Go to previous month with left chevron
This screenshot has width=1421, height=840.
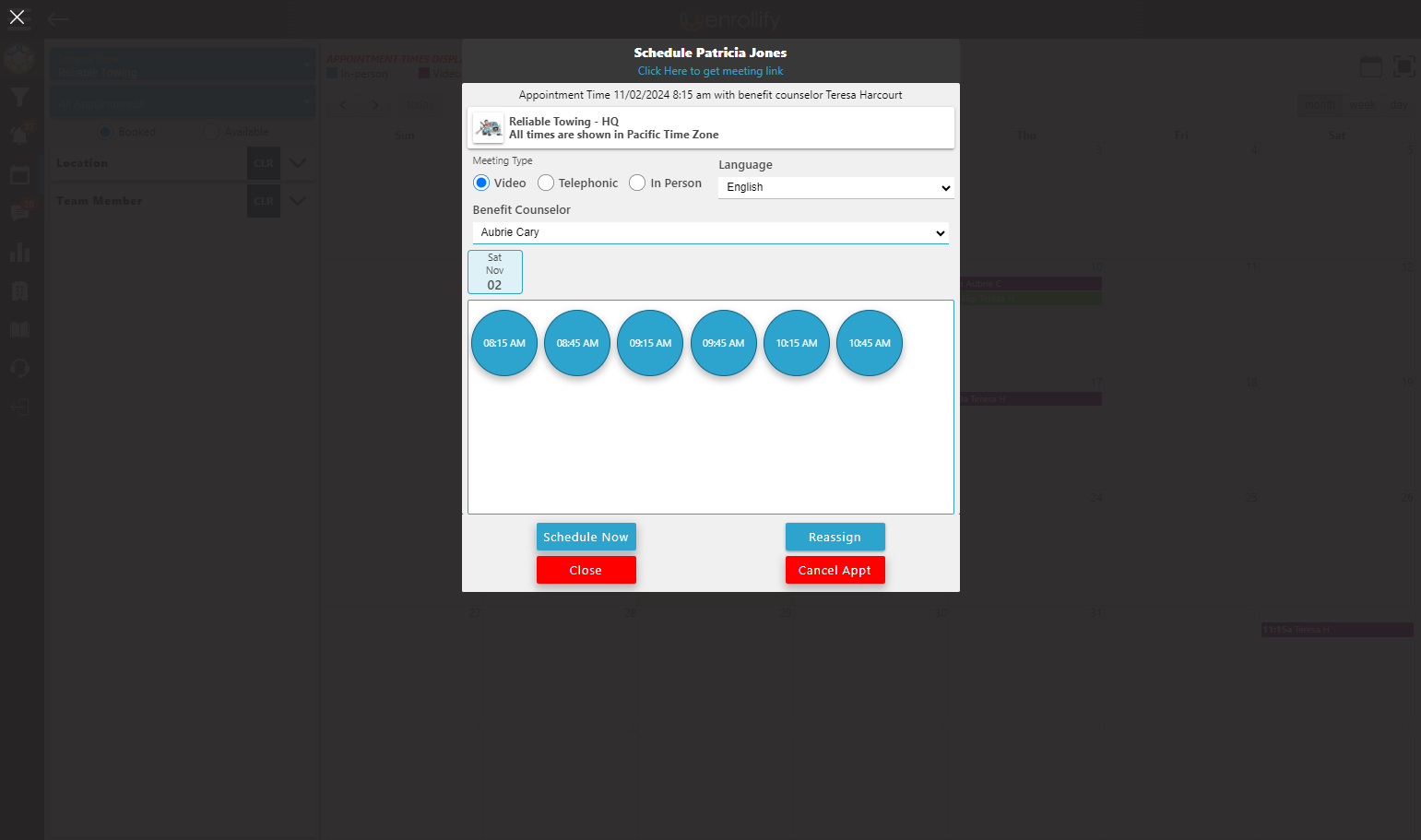(x=343, y=105)
